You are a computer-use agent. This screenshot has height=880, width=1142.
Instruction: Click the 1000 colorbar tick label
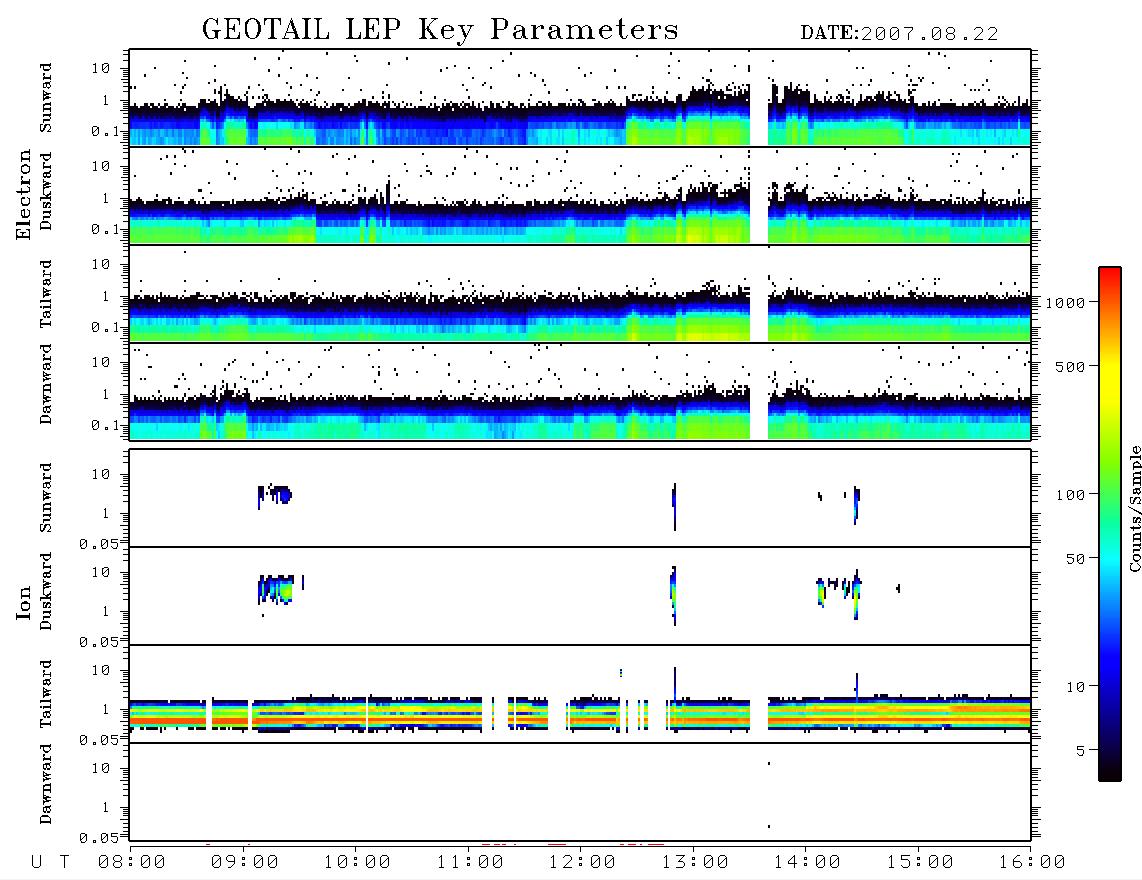point(1066,302)
